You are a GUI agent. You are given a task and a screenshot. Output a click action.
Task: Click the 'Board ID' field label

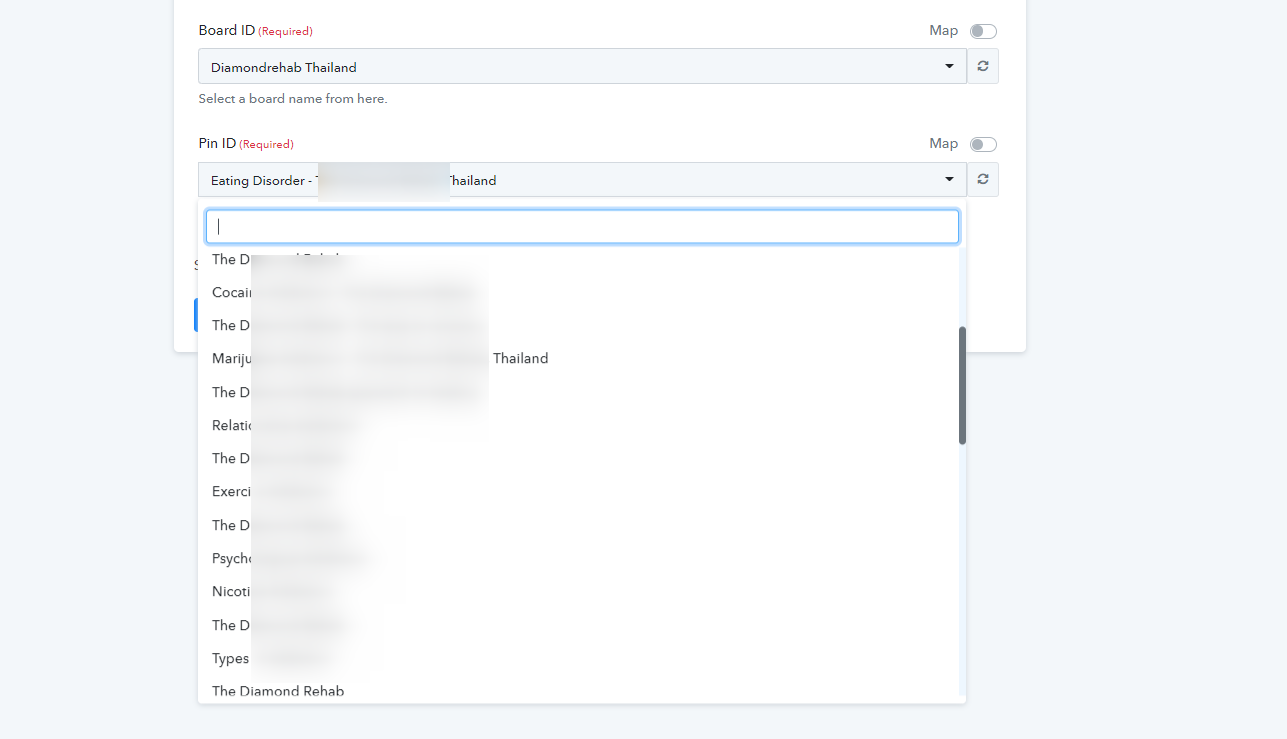point(226,31)
